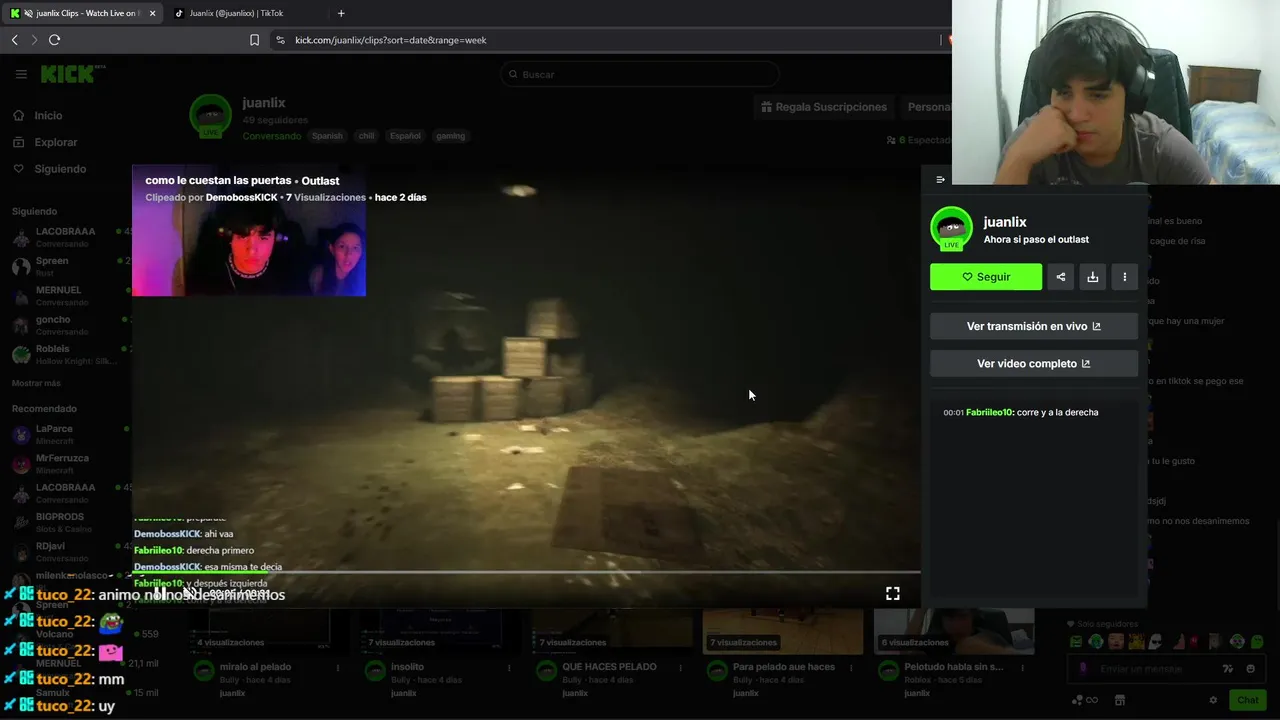This screenshot has width=1280, height=720.
Task: Open juanlix avatar in clip panel
Action: click(951, 229)
